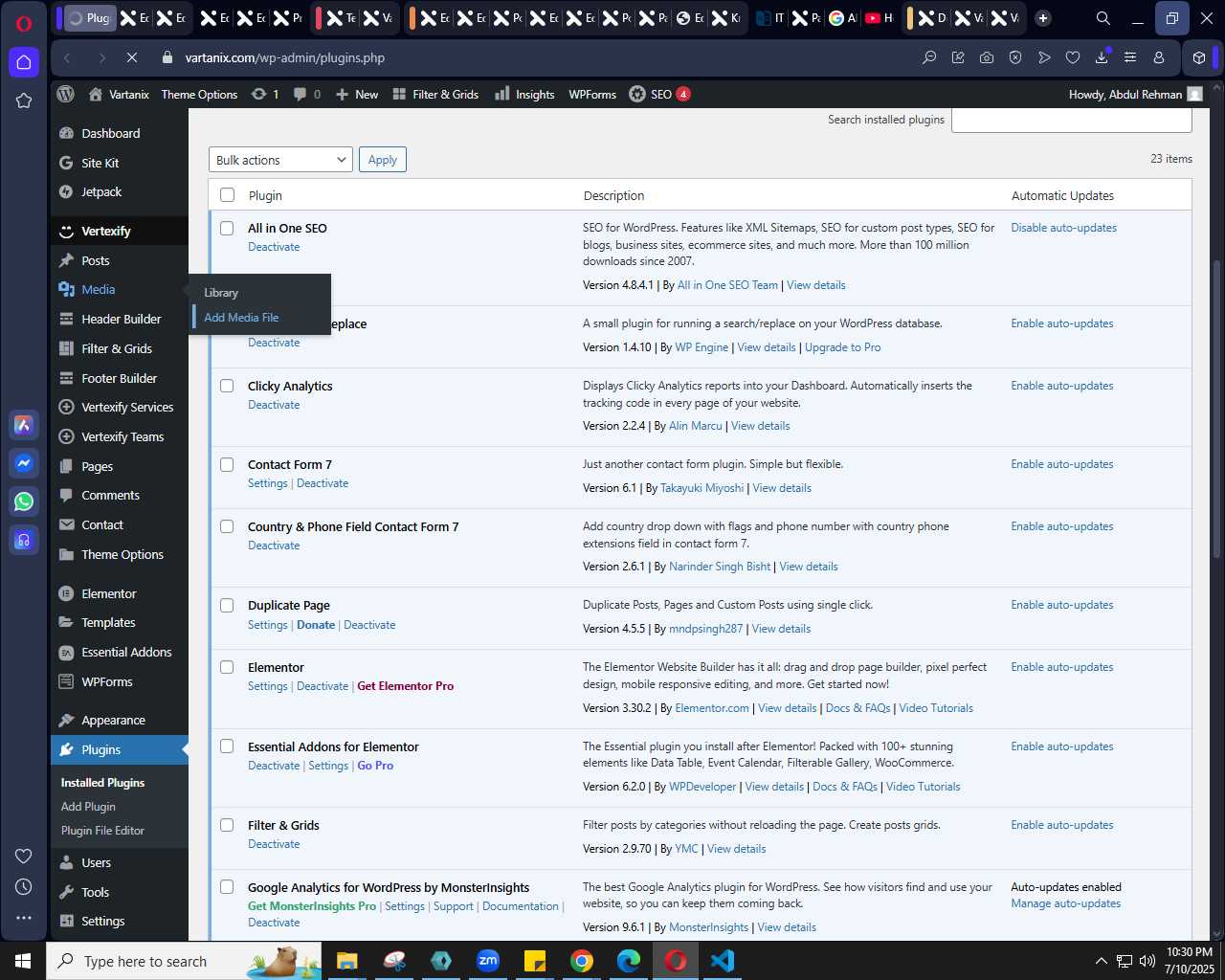Open WhatsApp in Opera sidebar
Viewport: 1225px width, 980px height.
24,501
